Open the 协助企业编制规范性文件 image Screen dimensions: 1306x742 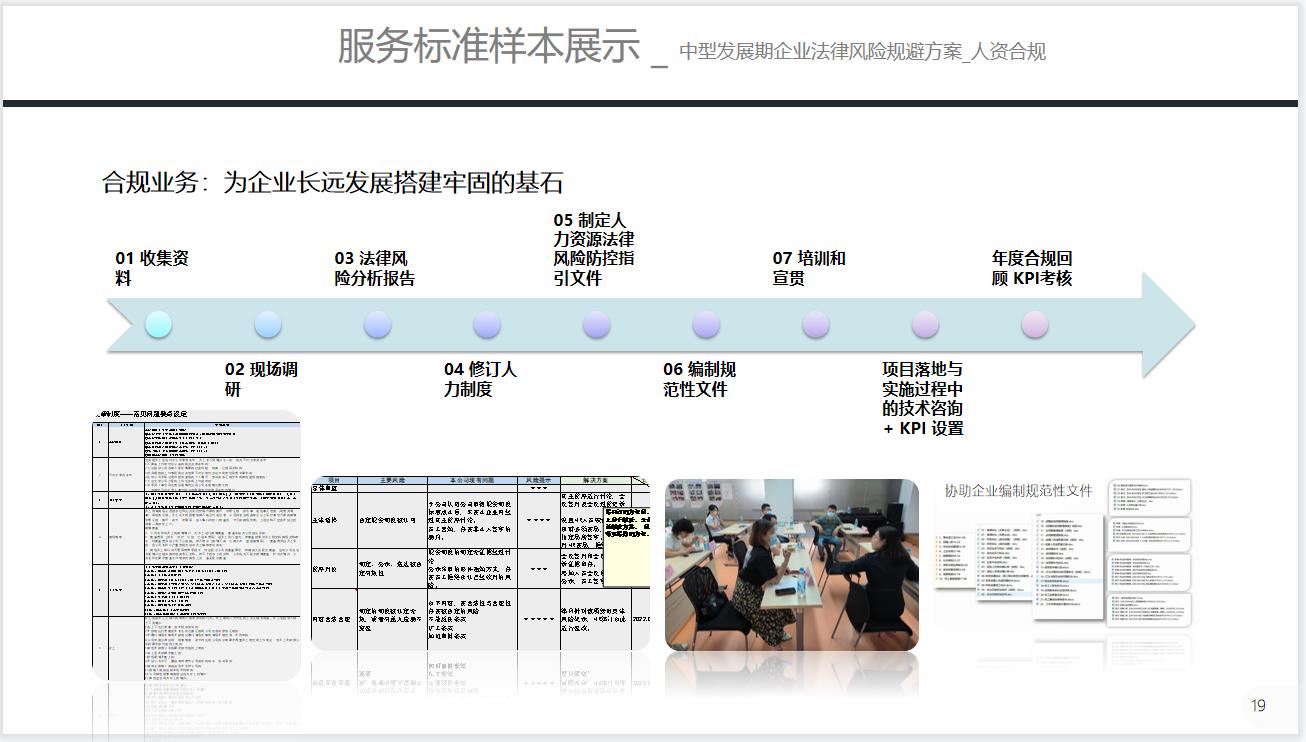coord(1063,551)
